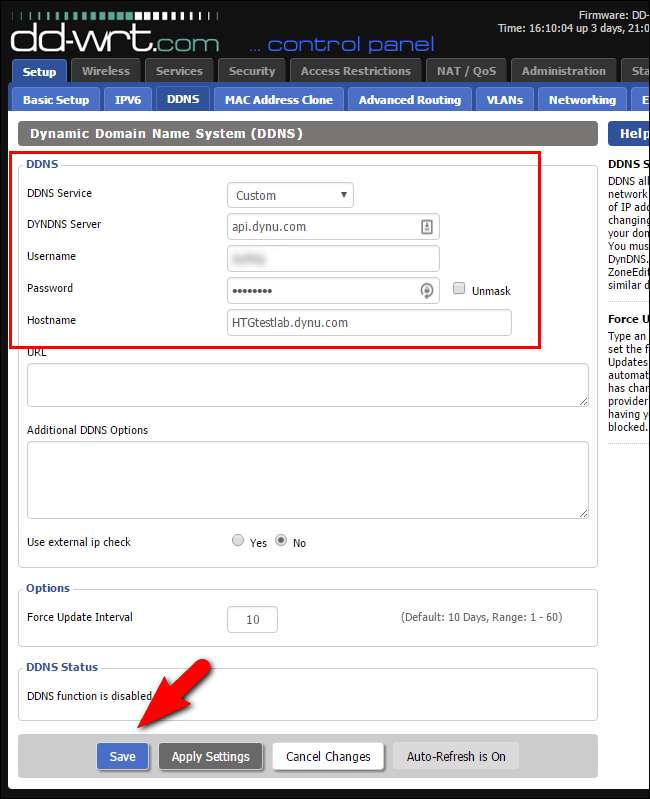Open the Wireless tab
The height and width of the screenshot is (799, 650).
pyautogui.click(x=106, y=71)
